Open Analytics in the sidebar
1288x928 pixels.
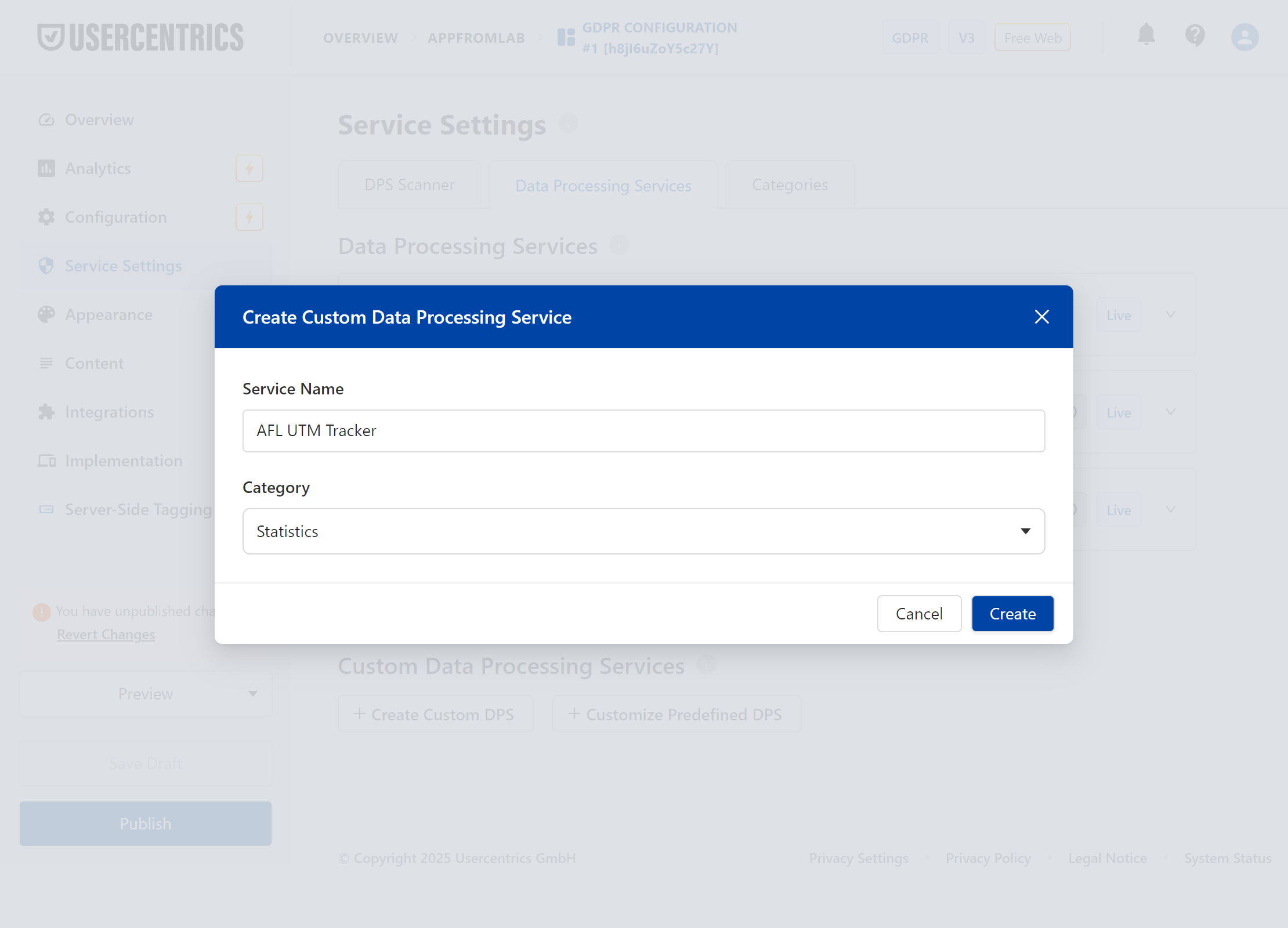98,168
